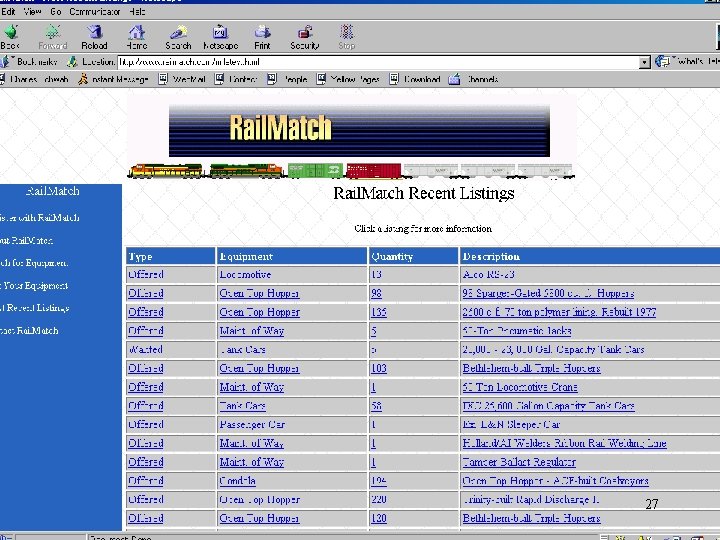
Task: Open the View menu
Action: [x=32, y=11]
